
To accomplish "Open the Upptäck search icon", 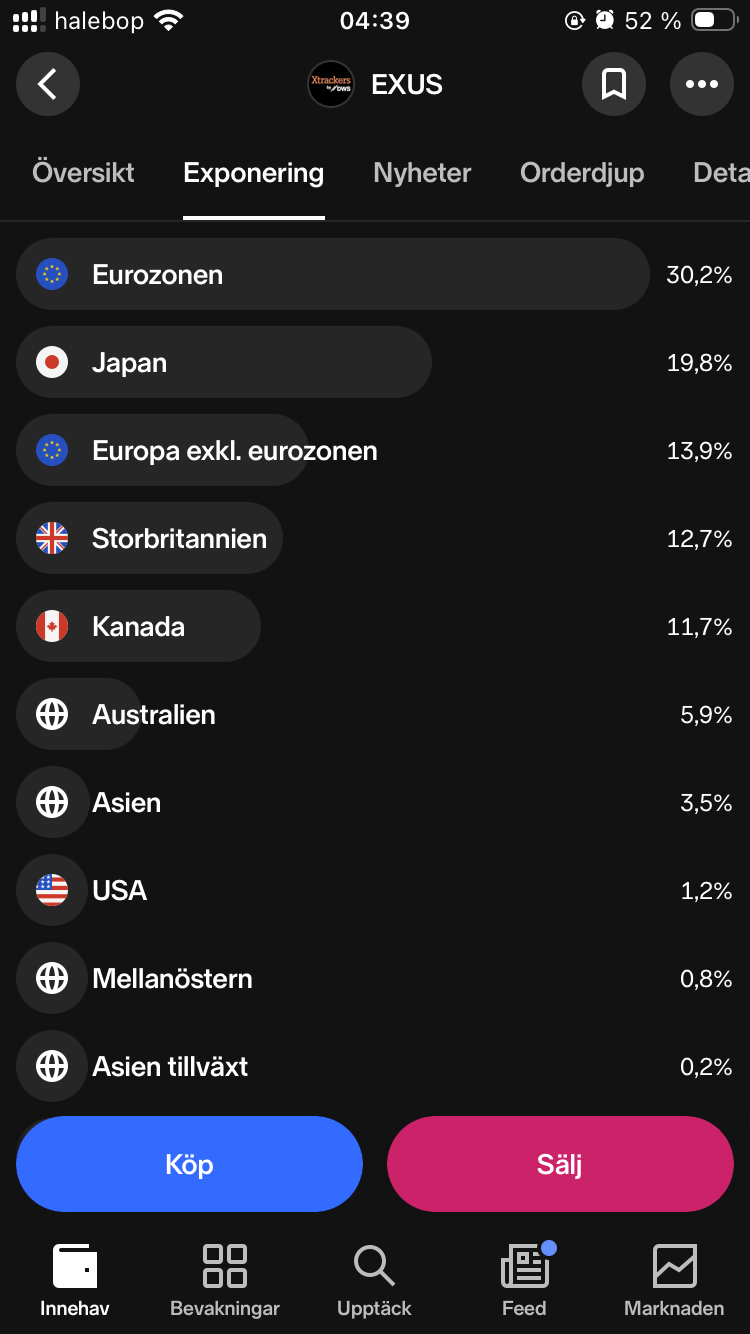I will click(374, 1266).
